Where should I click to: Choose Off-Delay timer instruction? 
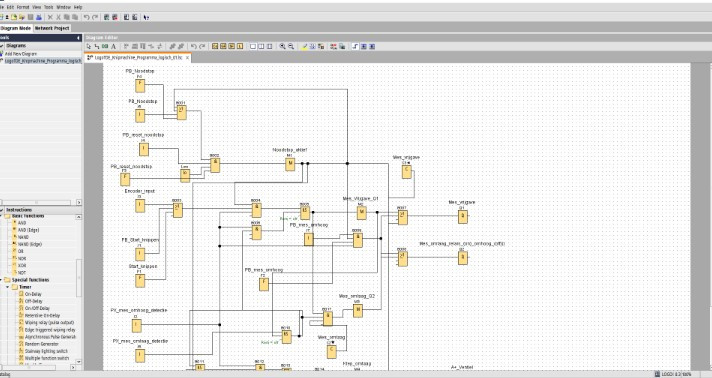pyautogui.click(x=34, y=301)
